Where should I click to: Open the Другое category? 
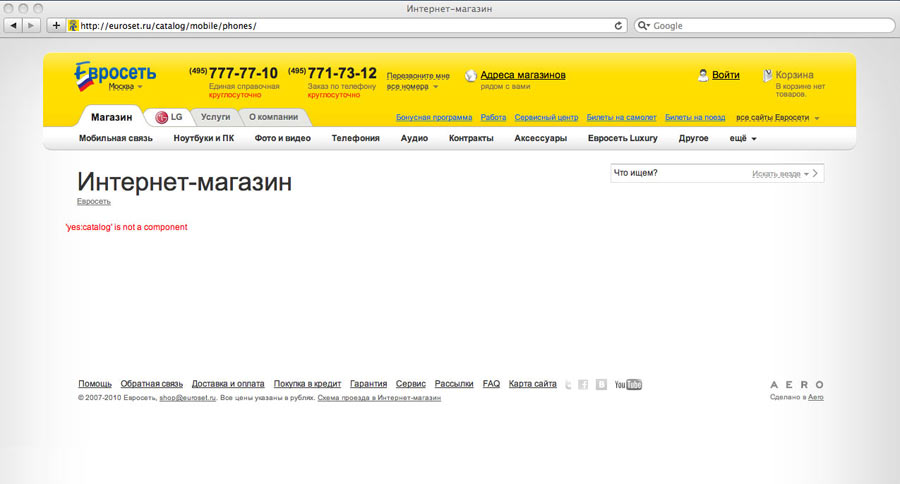[693, 138]
